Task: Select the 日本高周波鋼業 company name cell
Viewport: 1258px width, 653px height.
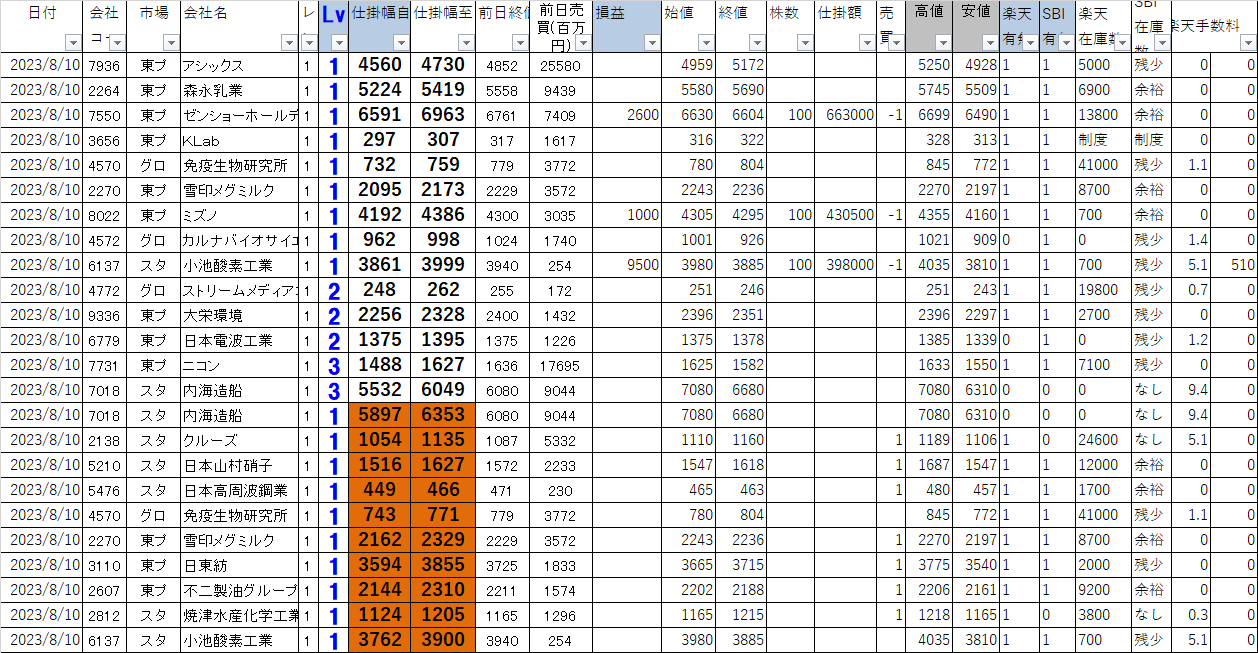Action: point(239,490)
